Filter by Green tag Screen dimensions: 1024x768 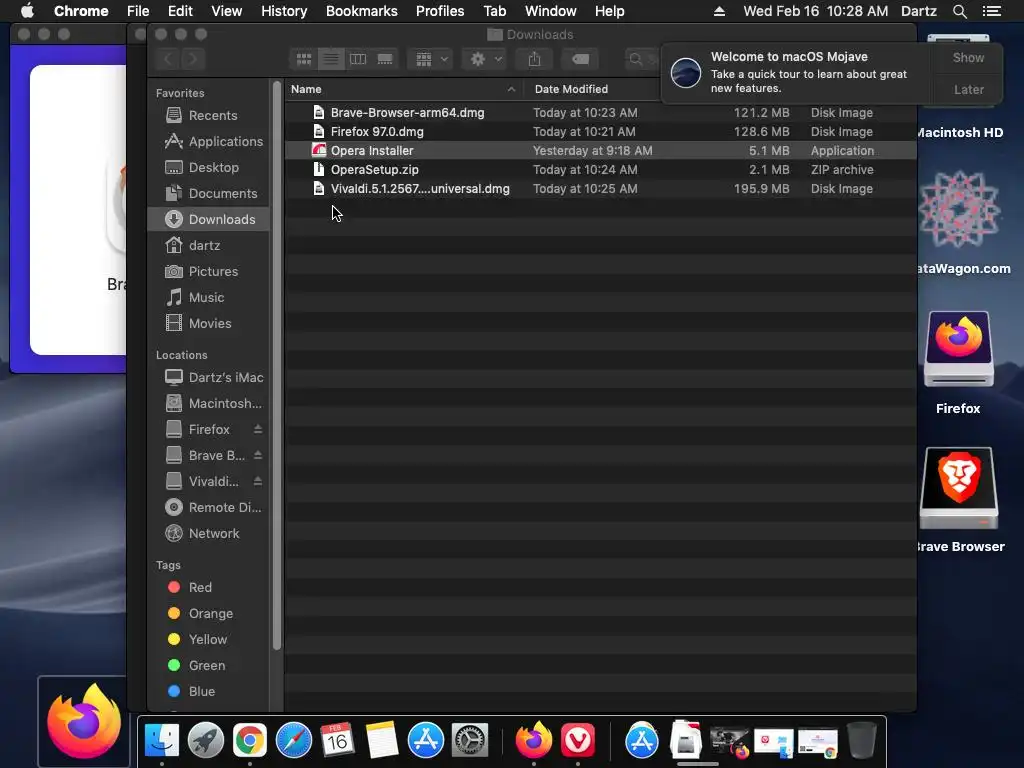[x=208, y=665]
